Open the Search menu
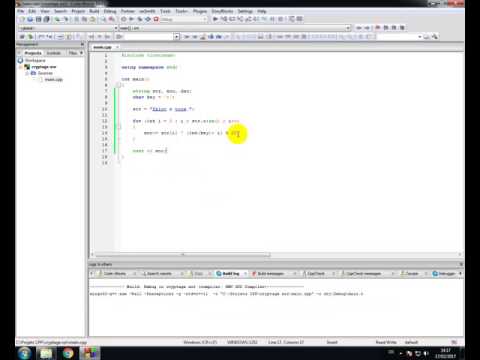 coord(60,11)
